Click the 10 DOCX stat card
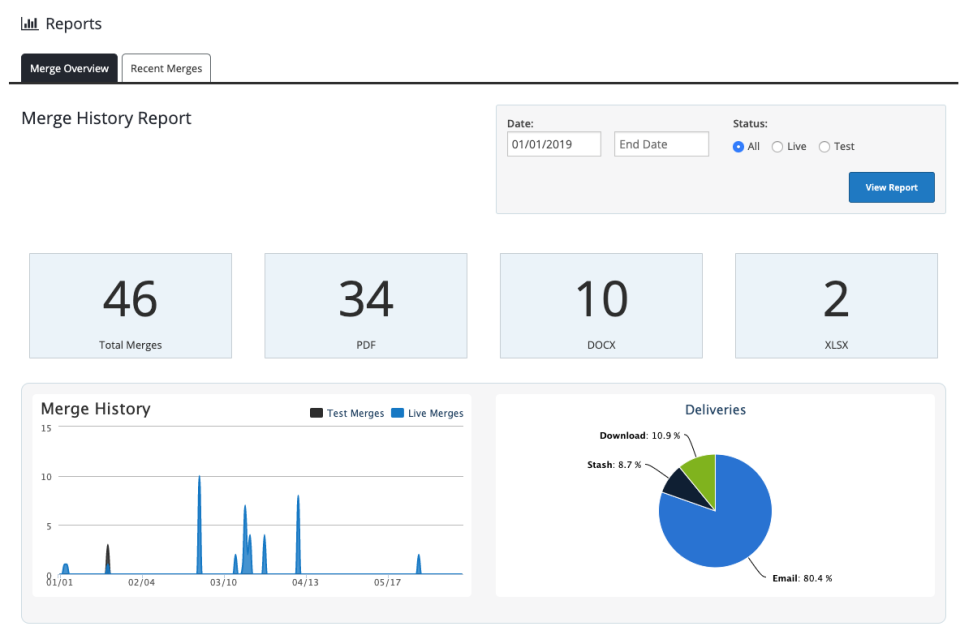The width and height of the screenshot is (960, 635). (601, 305)
